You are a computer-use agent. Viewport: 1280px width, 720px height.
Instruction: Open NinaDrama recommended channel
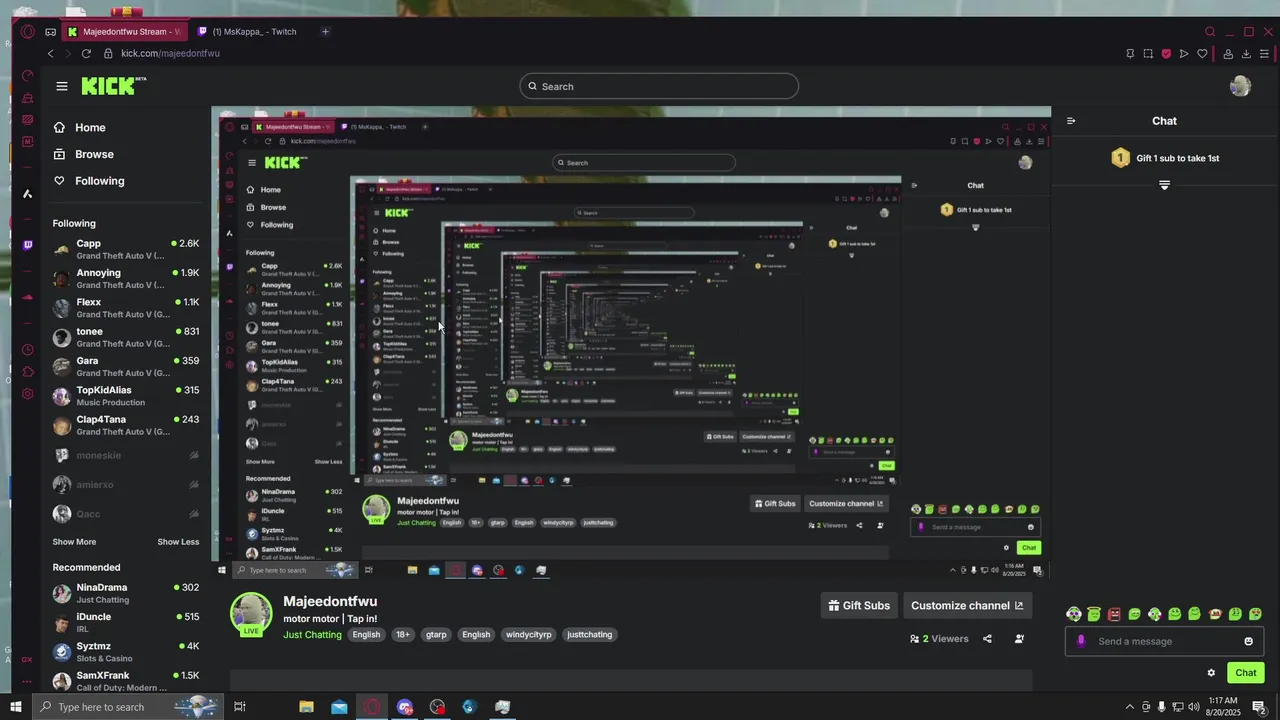pyautogui.click(x=126, y=593)
